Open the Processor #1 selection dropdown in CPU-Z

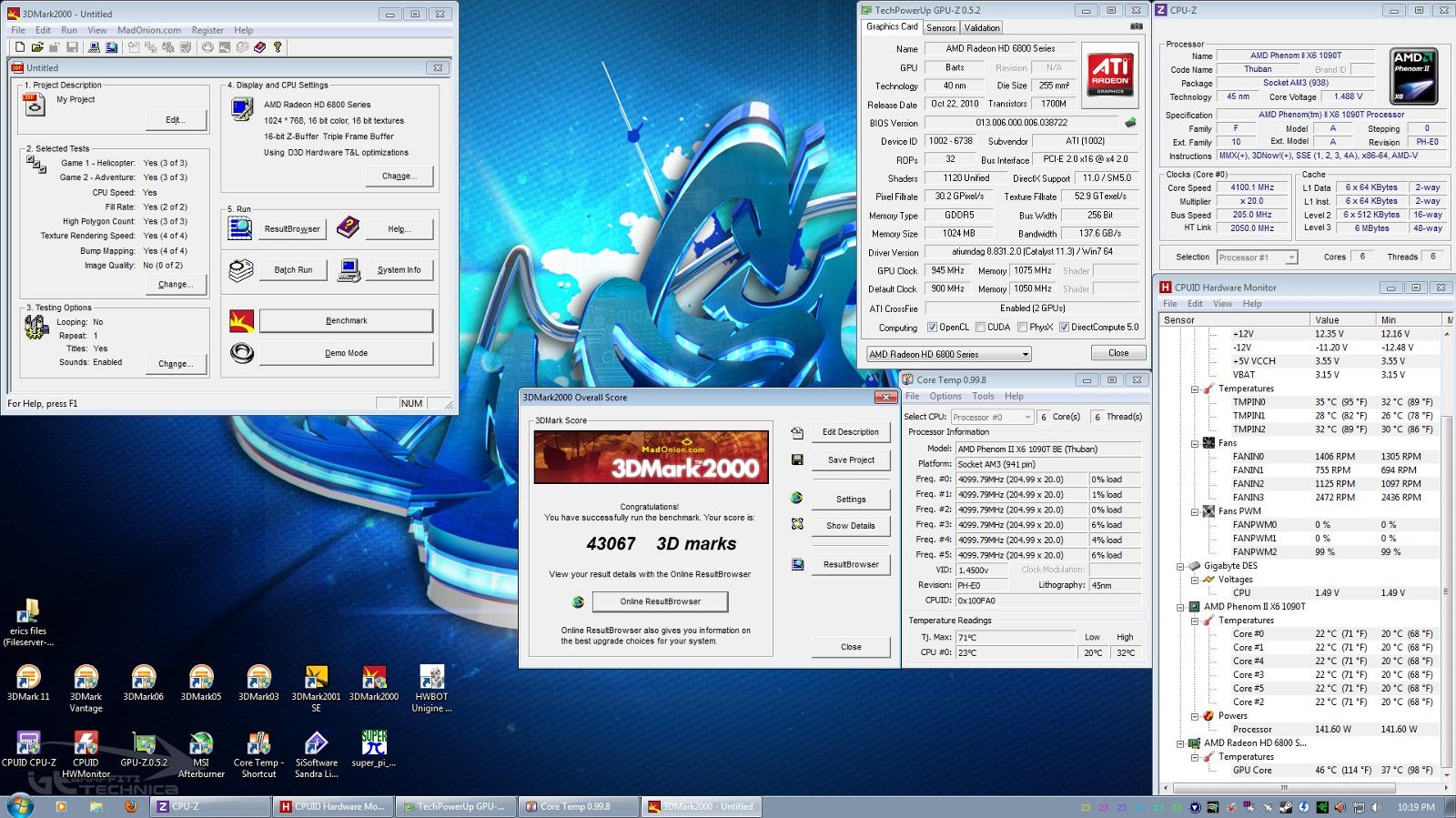click(1257, 258)
